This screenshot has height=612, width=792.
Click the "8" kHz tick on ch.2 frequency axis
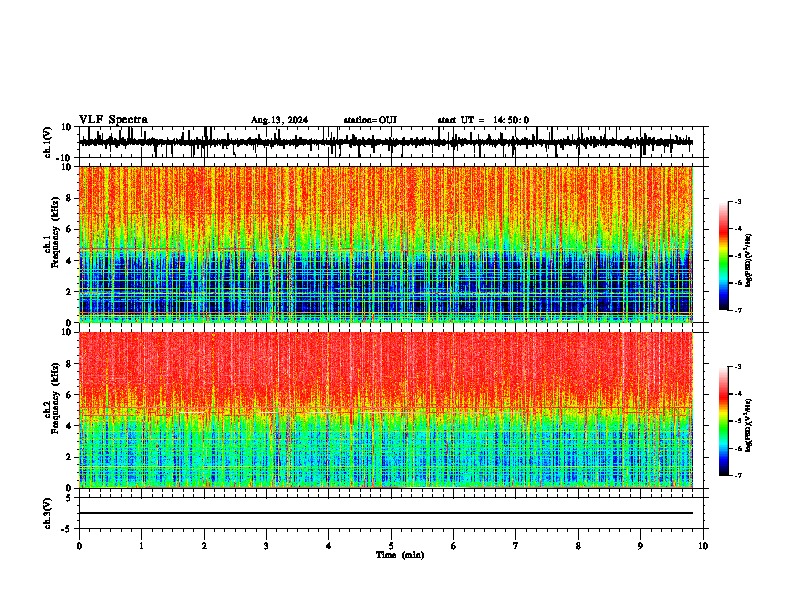point(69,364)
